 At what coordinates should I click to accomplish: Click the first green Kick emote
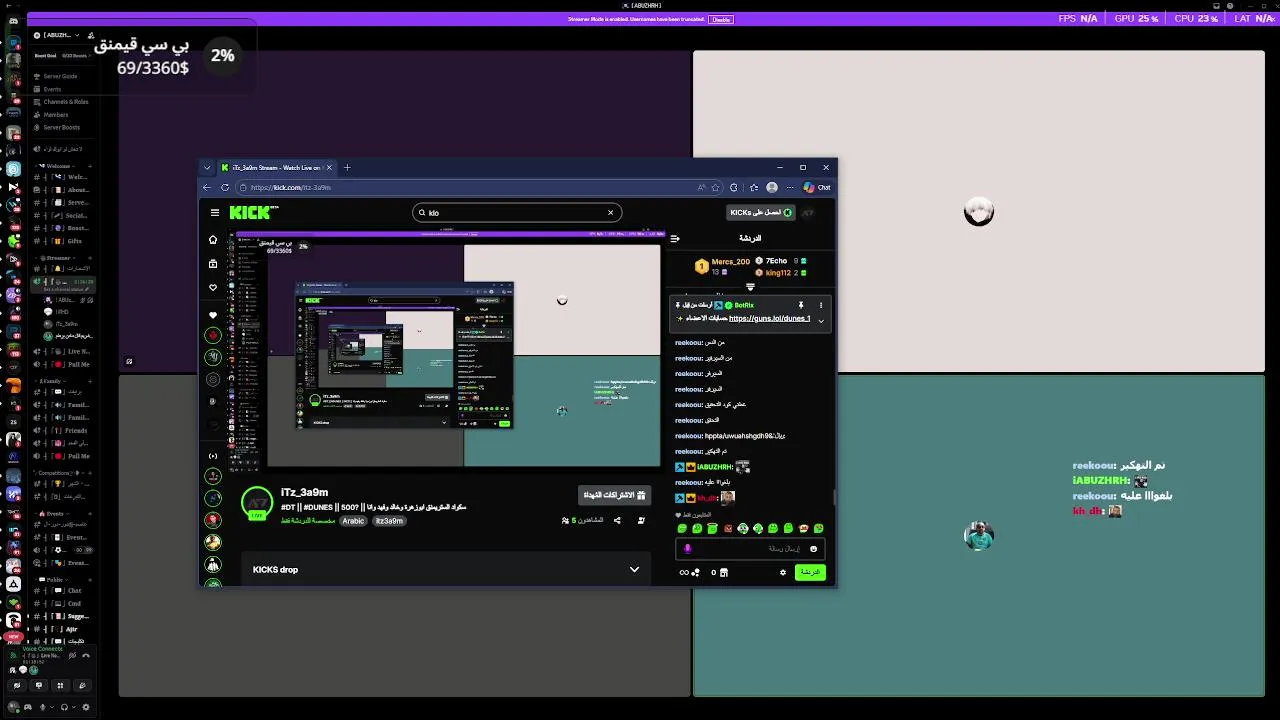coord(682,529)
